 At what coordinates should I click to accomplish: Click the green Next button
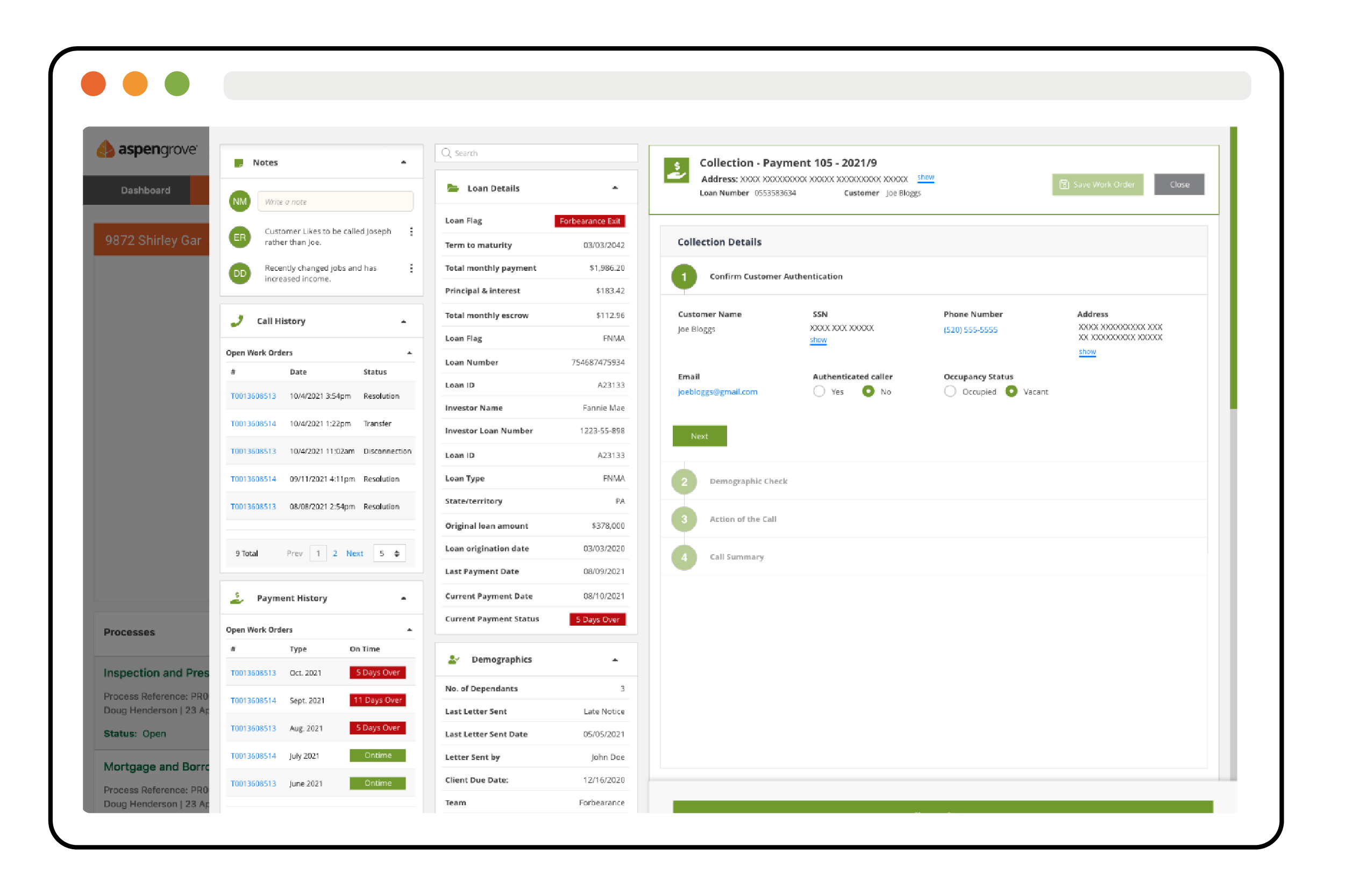pyautogui.click(x=699, y=436)
